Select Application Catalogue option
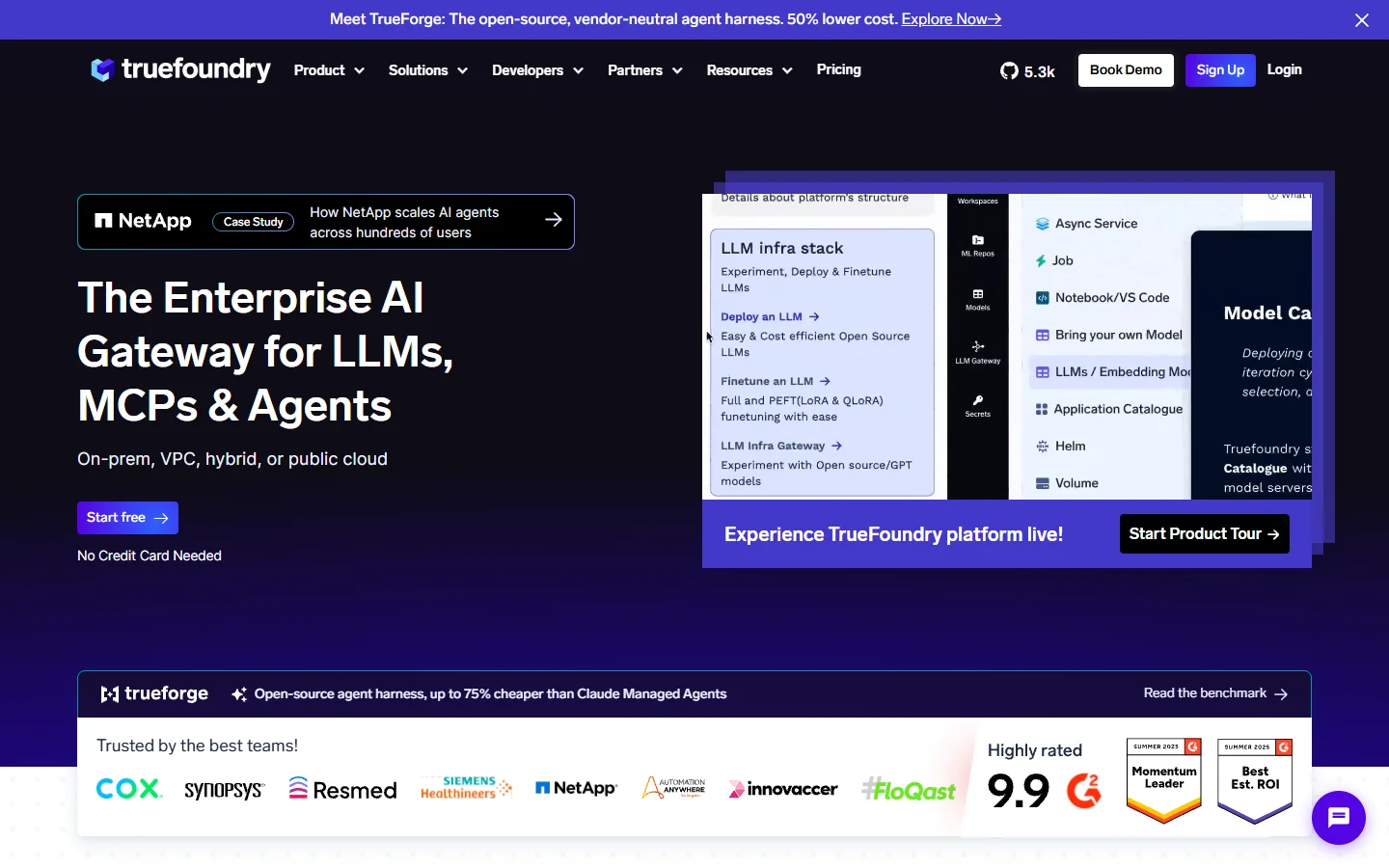 point(1109,409)
